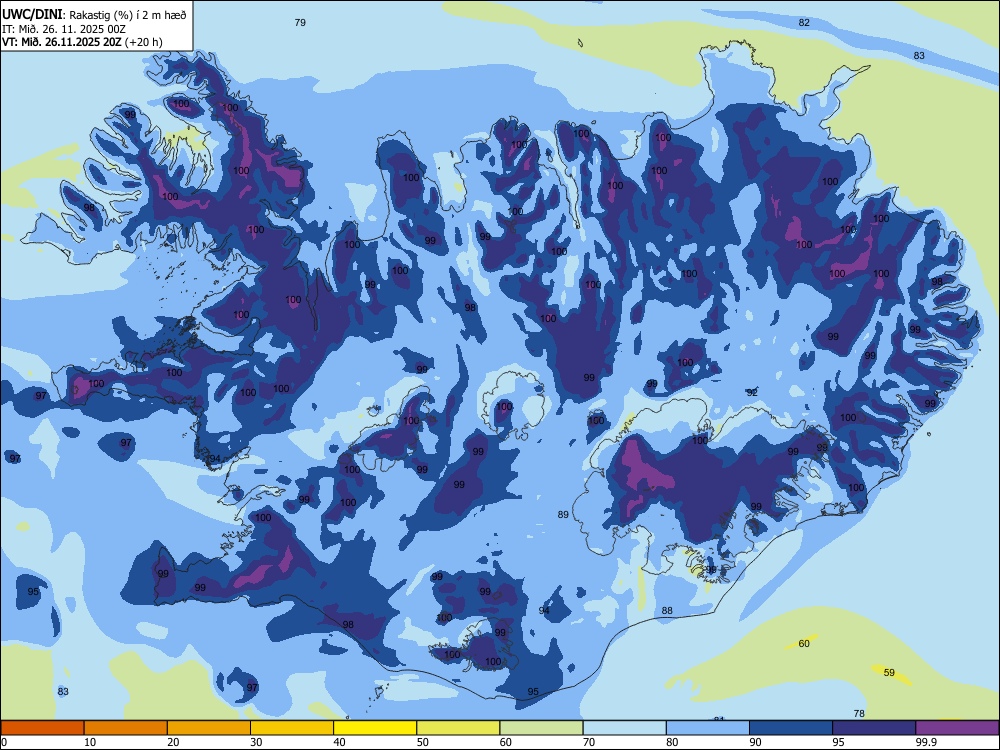Click the pale yellow 50–60 legend swatch
The height and width of the screenshot is (750, 1000).
coord(459,728)
